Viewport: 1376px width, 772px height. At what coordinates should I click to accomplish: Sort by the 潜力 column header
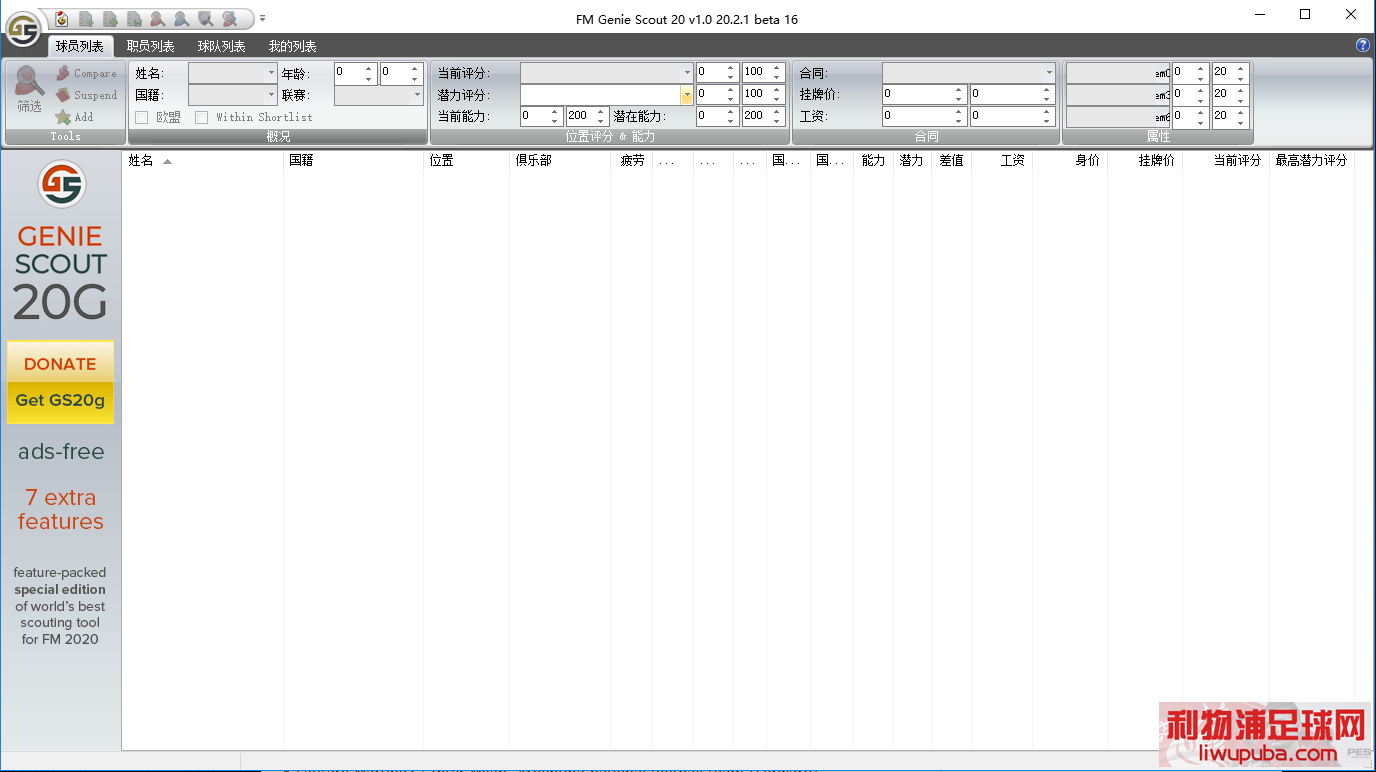pyautogui.click(x=912, y=160)
